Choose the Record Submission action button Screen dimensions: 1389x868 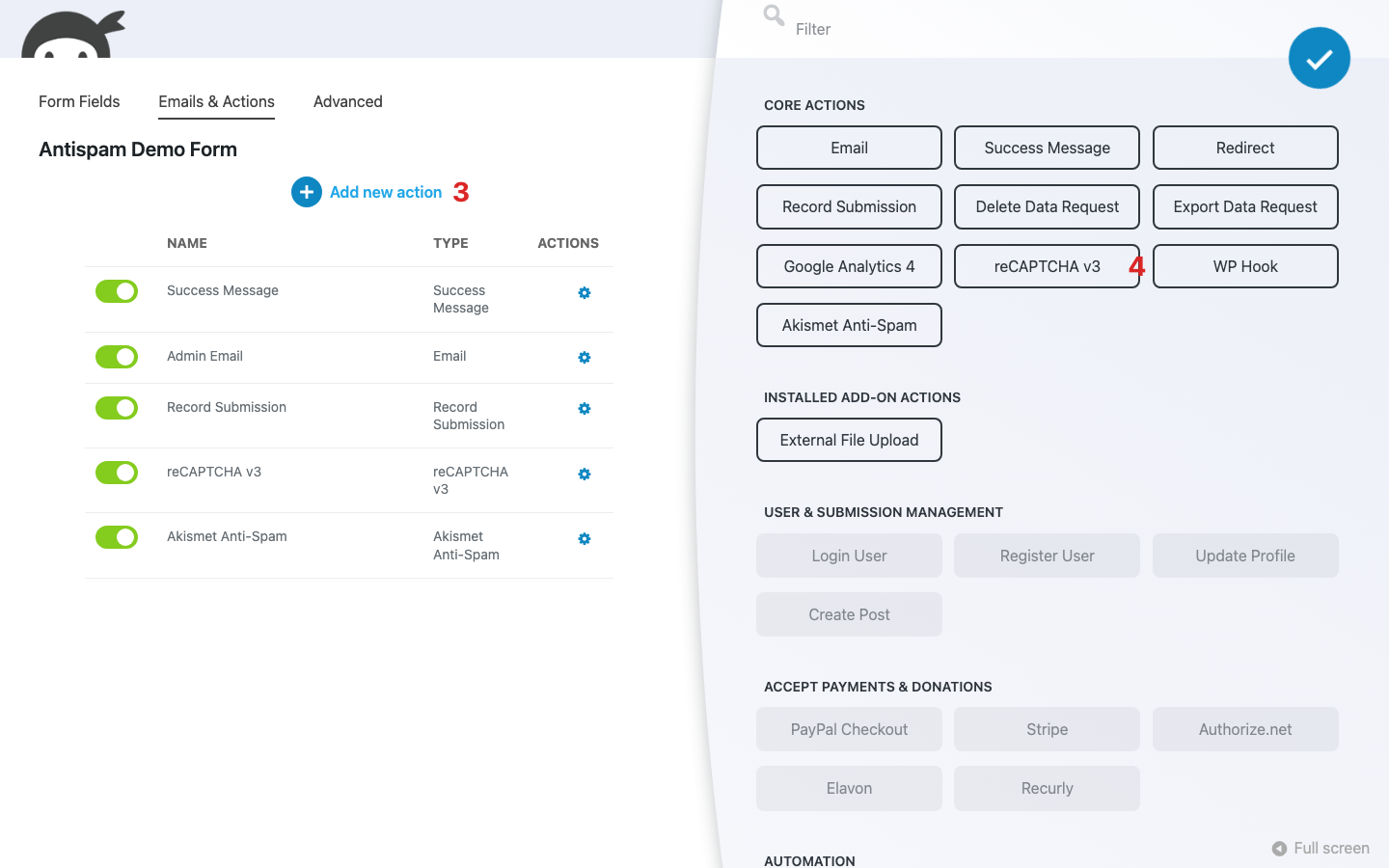[x=849, y=206]
